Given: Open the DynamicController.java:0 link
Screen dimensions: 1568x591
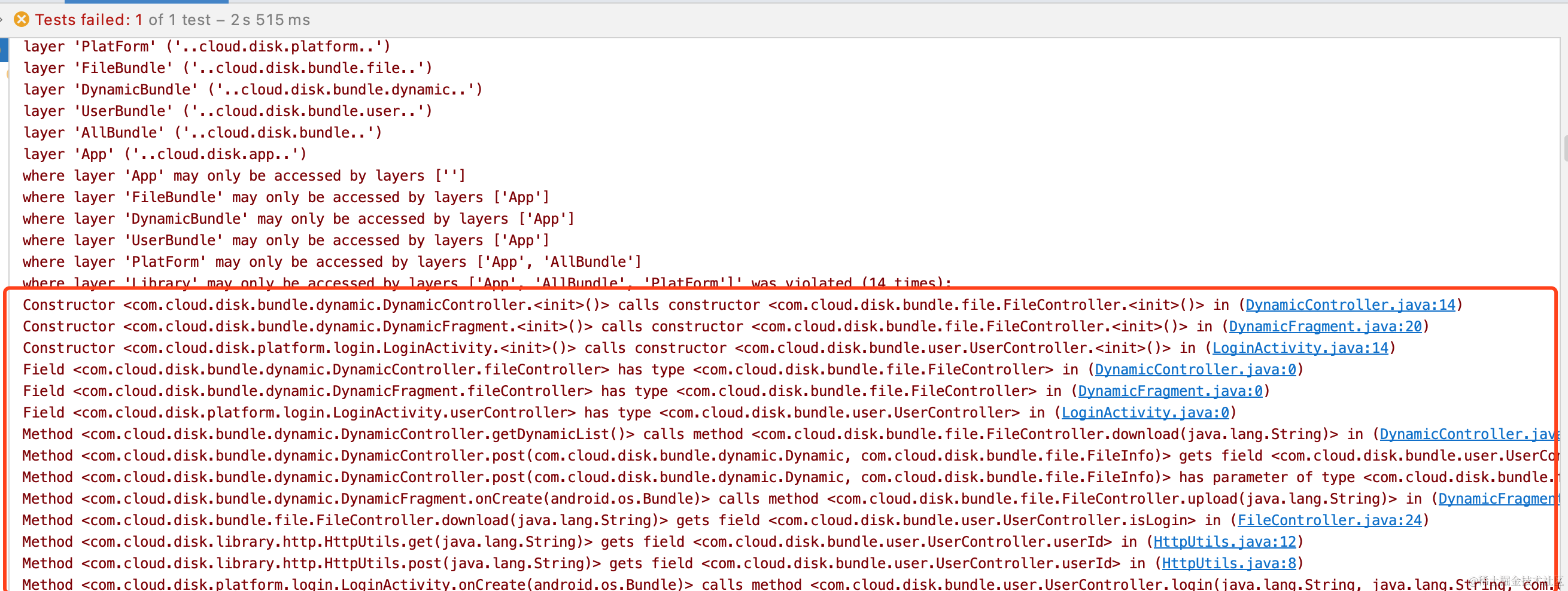Looking at the screenshot, I should point(1196,370).
